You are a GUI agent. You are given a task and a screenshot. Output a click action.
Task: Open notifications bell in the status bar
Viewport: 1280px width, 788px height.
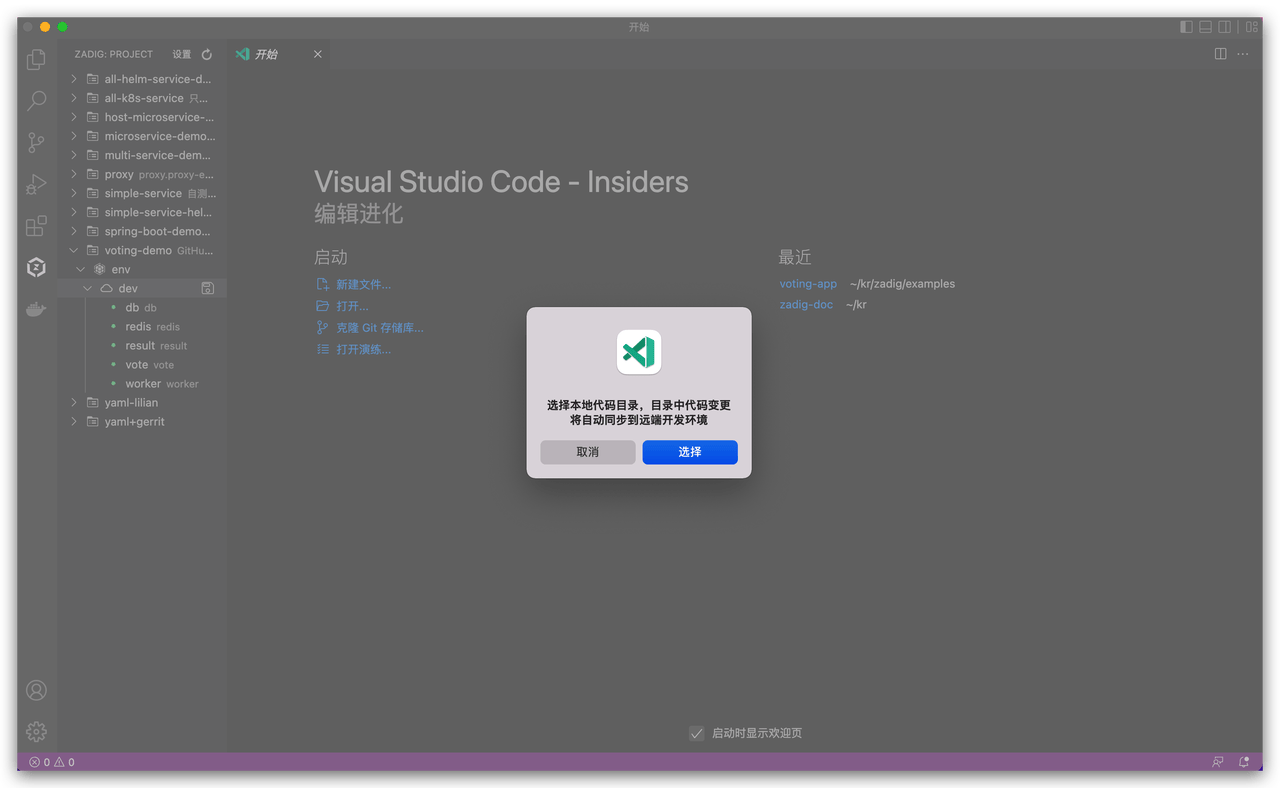coord(1242,762)
